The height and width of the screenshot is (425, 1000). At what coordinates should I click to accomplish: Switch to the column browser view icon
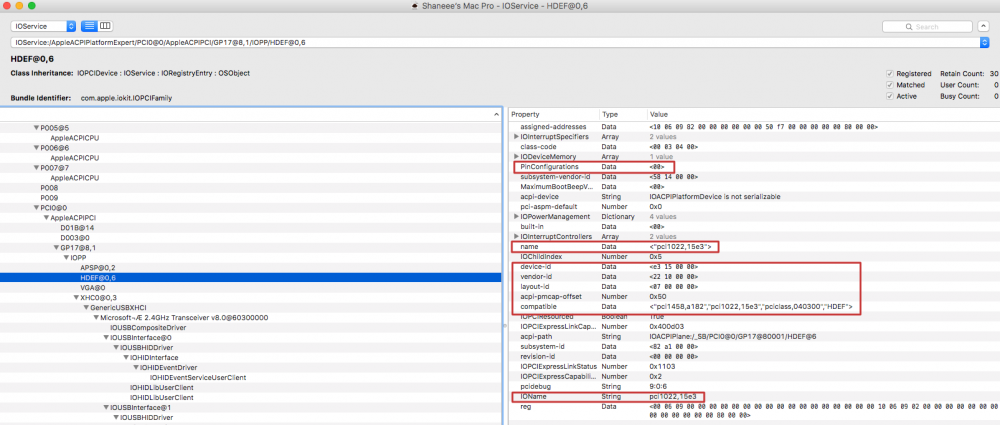[x=105, y=26]
